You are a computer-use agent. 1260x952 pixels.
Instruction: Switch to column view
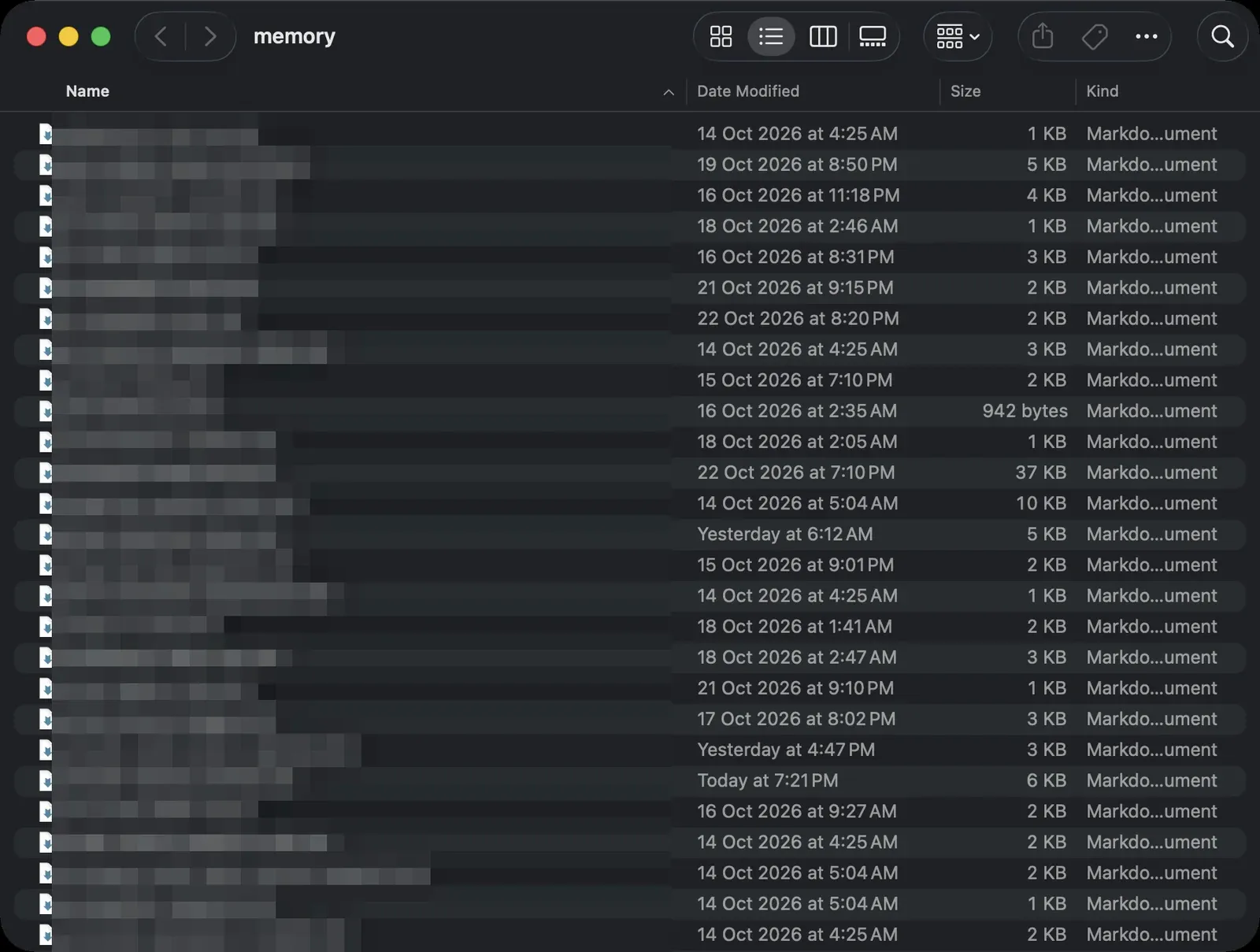[823, 36]
